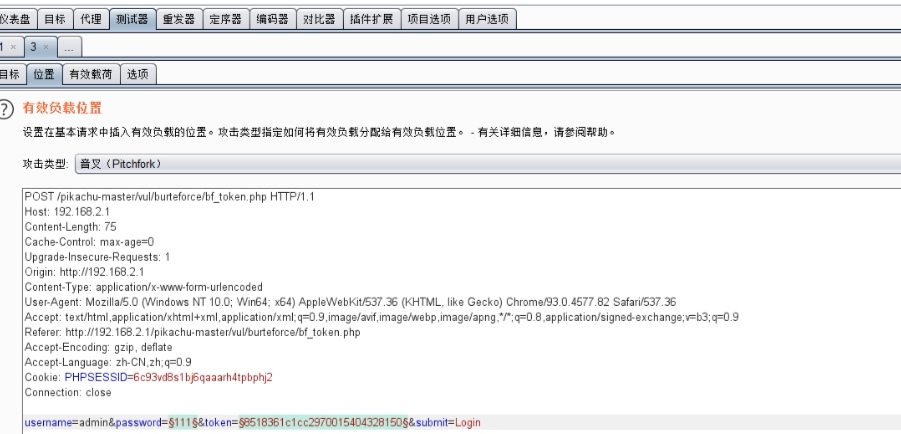The image size is (901, 434).
Task: Click the help question mark icon
Action: [5, 109]
